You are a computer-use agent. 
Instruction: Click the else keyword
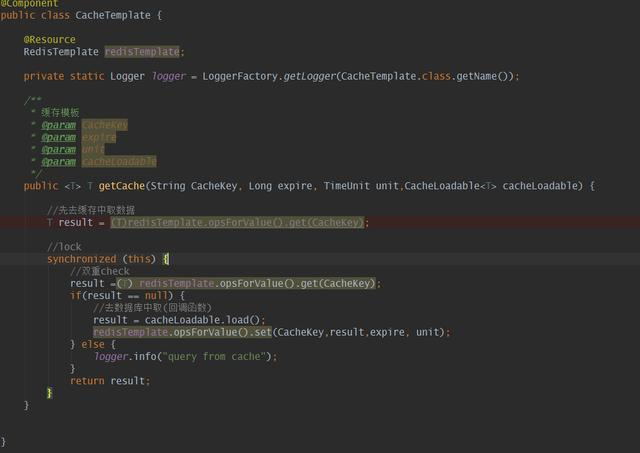93,344
